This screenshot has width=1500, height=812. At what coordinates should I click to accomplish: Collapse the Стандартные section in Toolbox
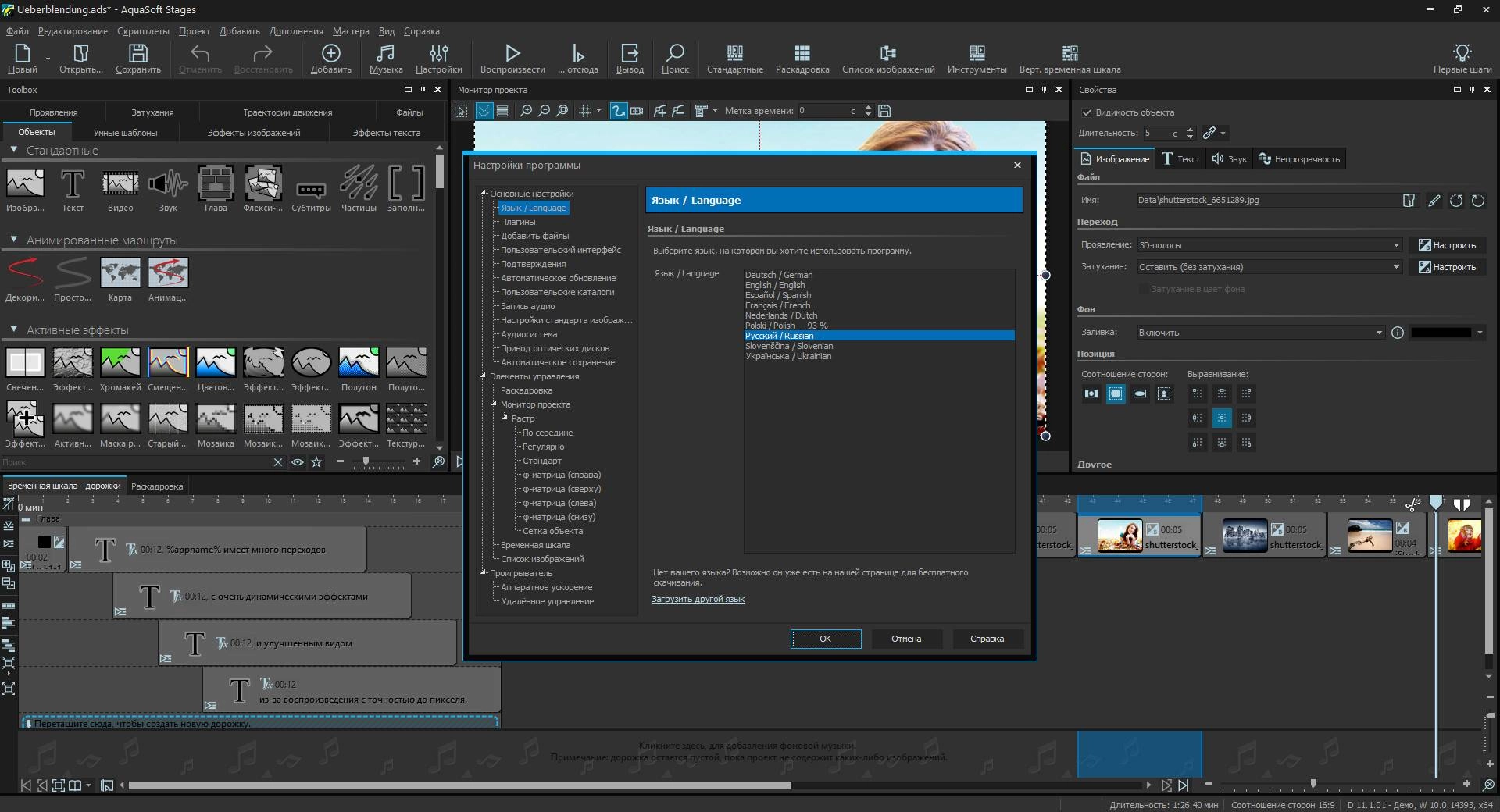click(13, 150)
